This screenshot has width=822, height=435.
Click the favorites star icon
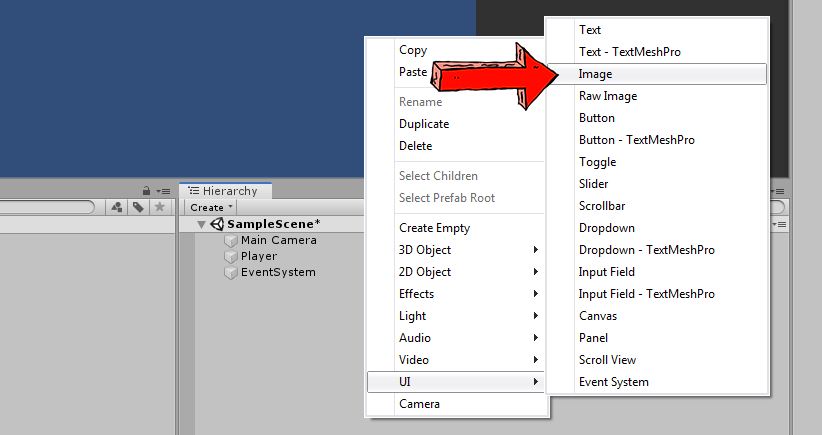click(x=158, y=207)
